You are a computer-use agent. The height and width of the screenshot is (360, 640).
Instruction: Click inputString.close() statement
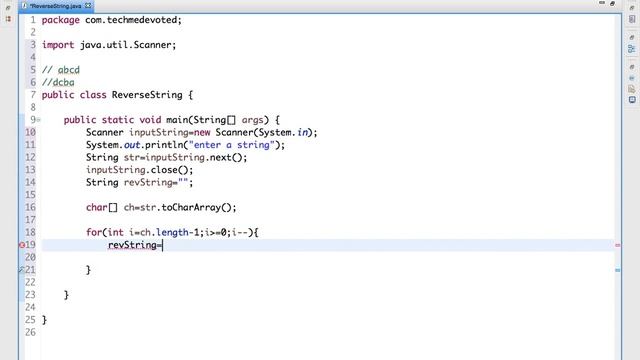(x=140, y=170)
